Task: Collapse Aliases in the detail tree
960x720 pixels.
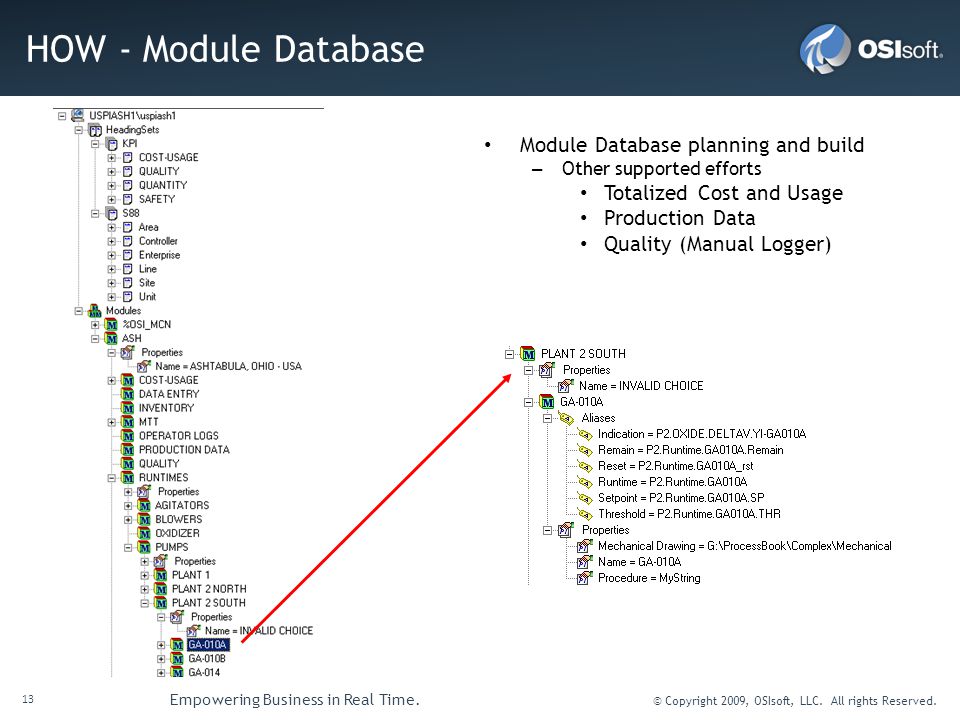Action: 547,418
